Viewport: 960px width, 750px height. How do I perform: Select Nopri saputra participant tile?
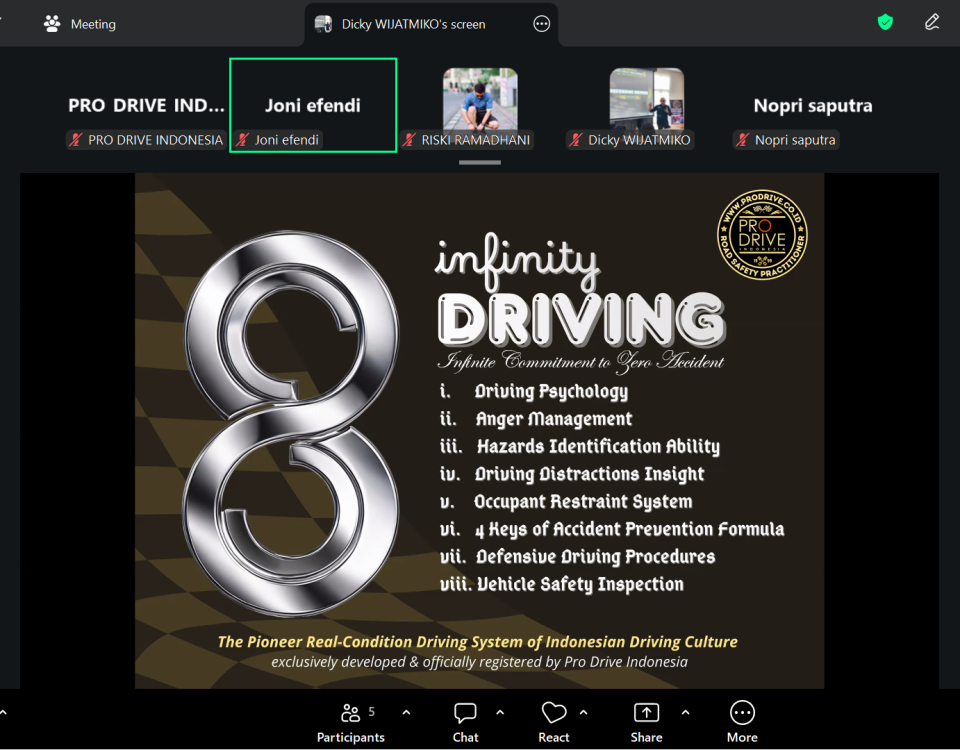(x=812, y=106)
